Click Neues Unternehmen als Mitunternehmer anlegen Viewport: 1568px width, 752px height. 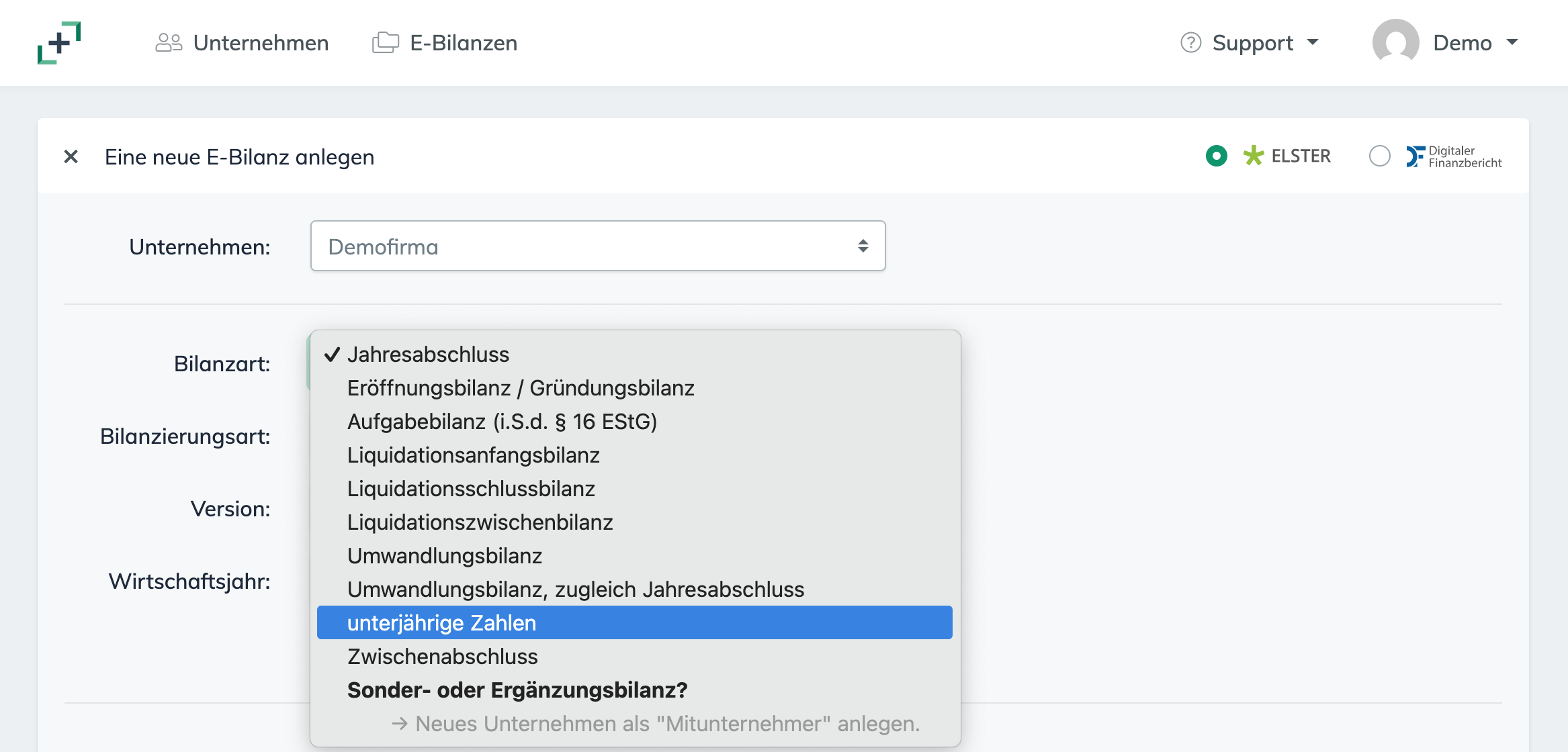(655, 724)
